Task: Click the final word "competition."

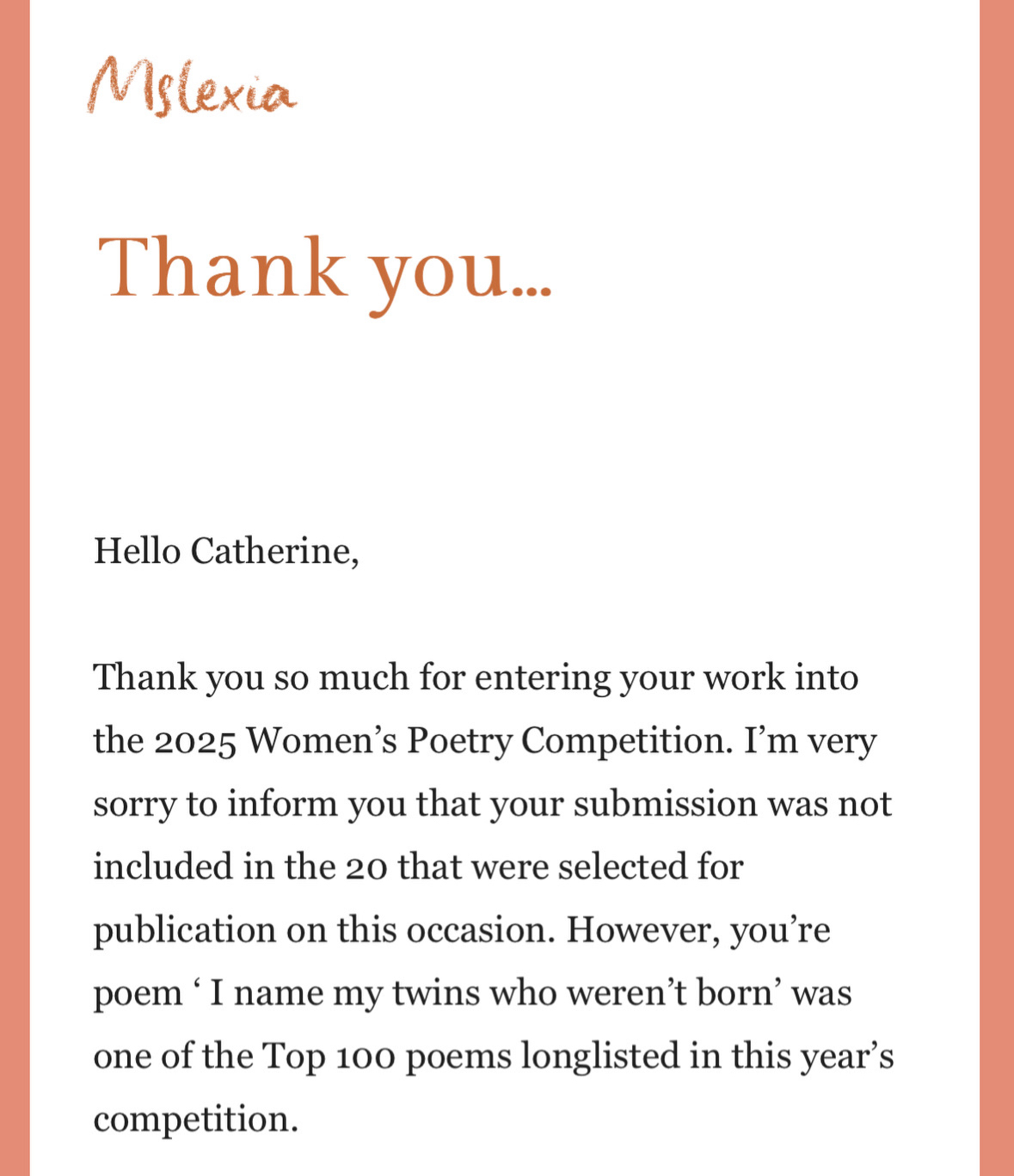Action: click(195, 1119)
